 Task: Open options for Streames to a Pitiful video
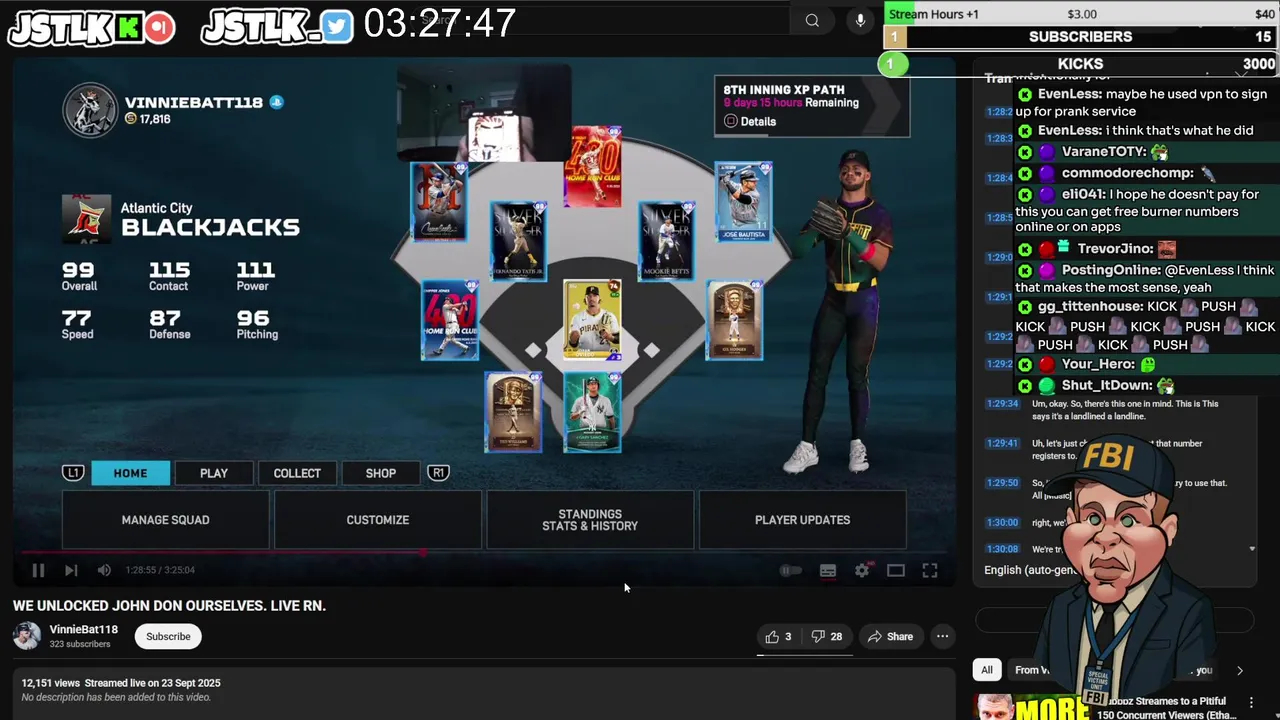(1251, 703)
